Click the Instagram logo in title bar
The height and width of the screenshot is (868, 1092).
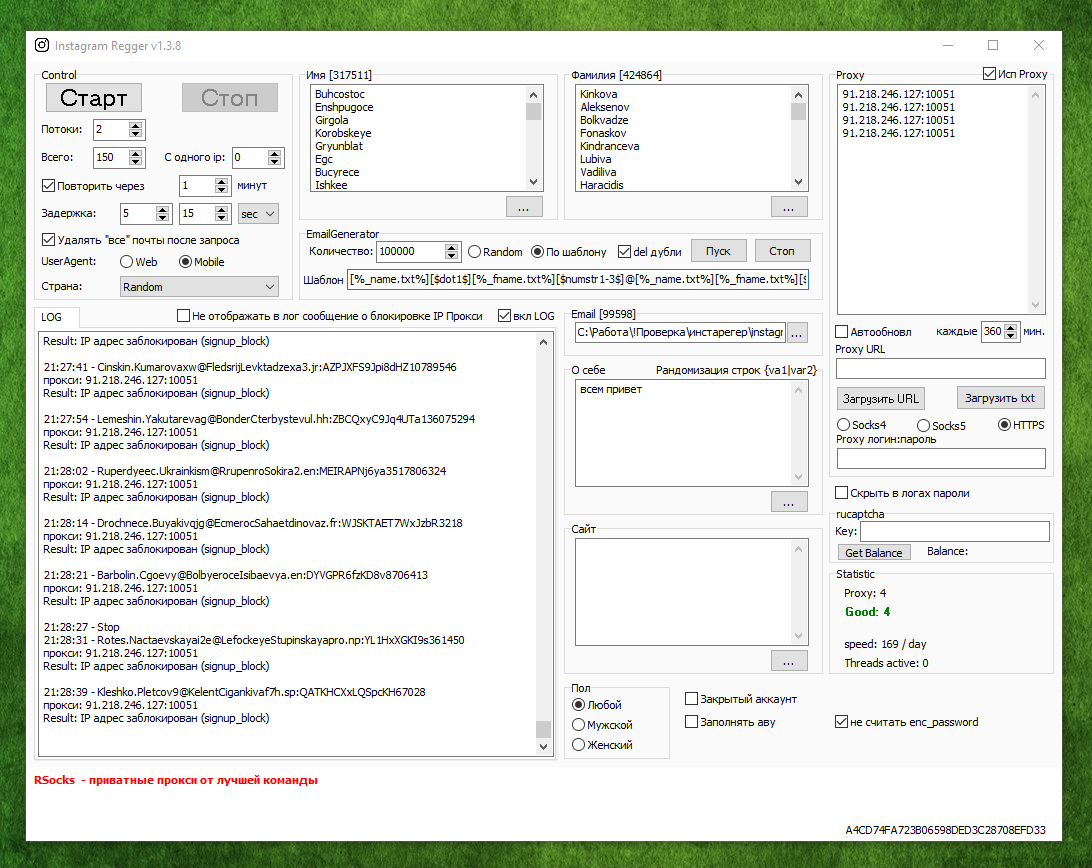click(42, 45)
